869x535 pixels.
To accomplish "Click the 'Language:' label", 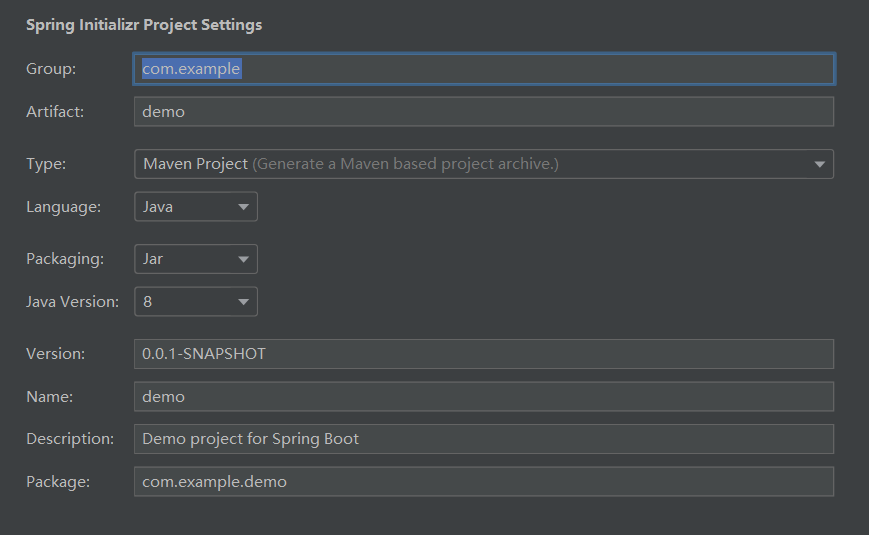I will tap(63, 207).
